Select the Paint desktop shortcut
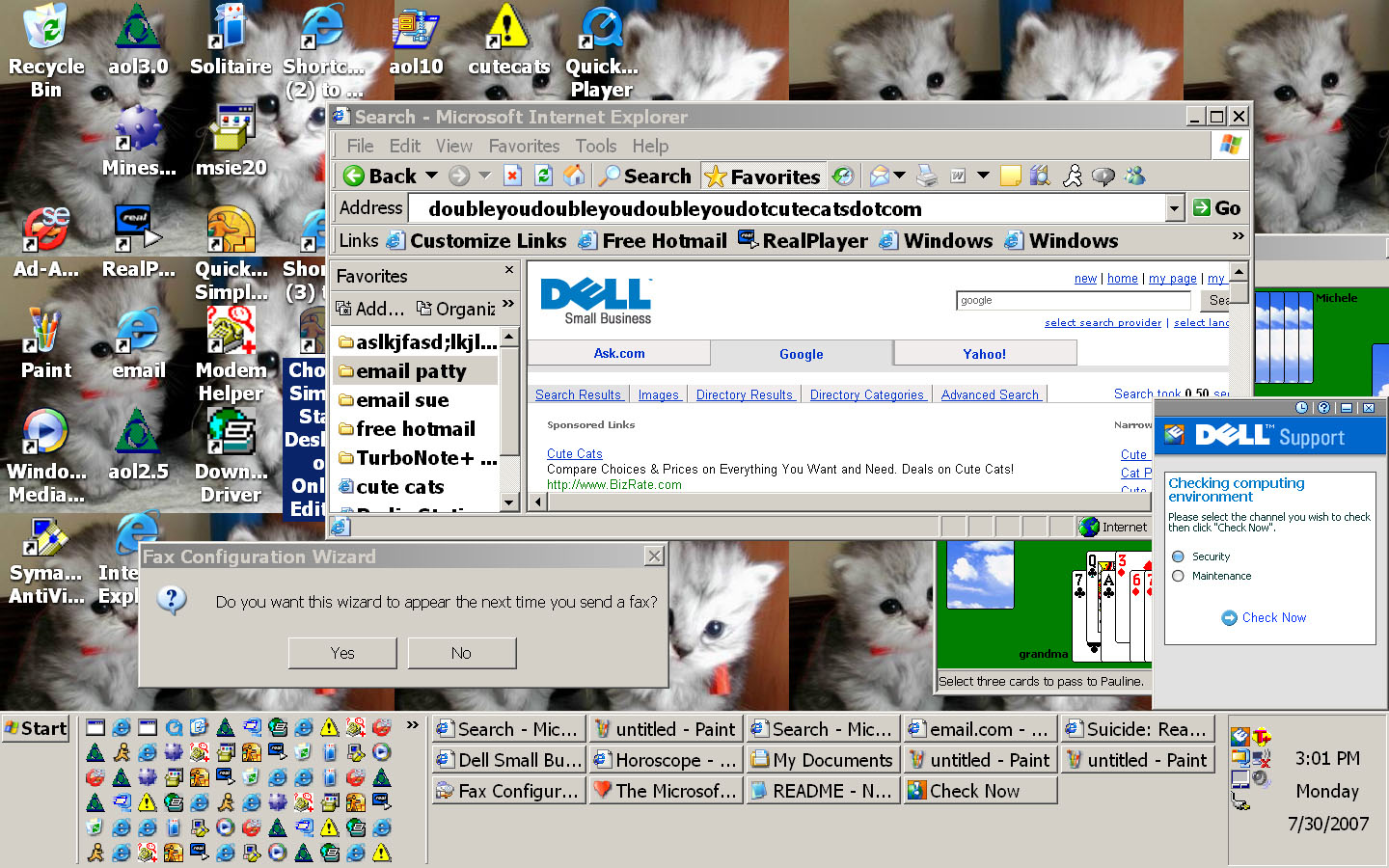The height and width of the screenshot is (868, 1389). [45, 343]
